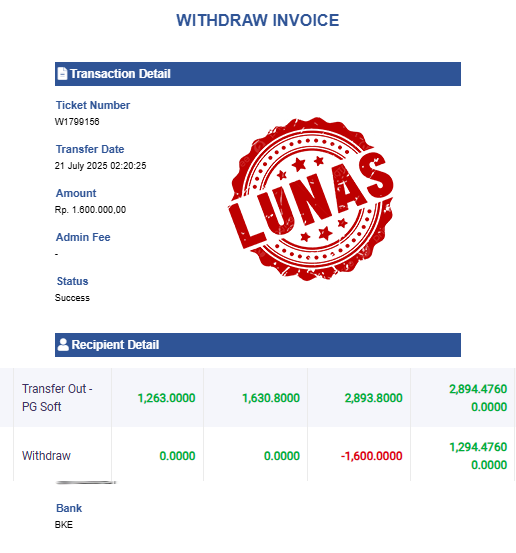
Task: Select the balance 2,894.4760
Action: tap(478, 389)
